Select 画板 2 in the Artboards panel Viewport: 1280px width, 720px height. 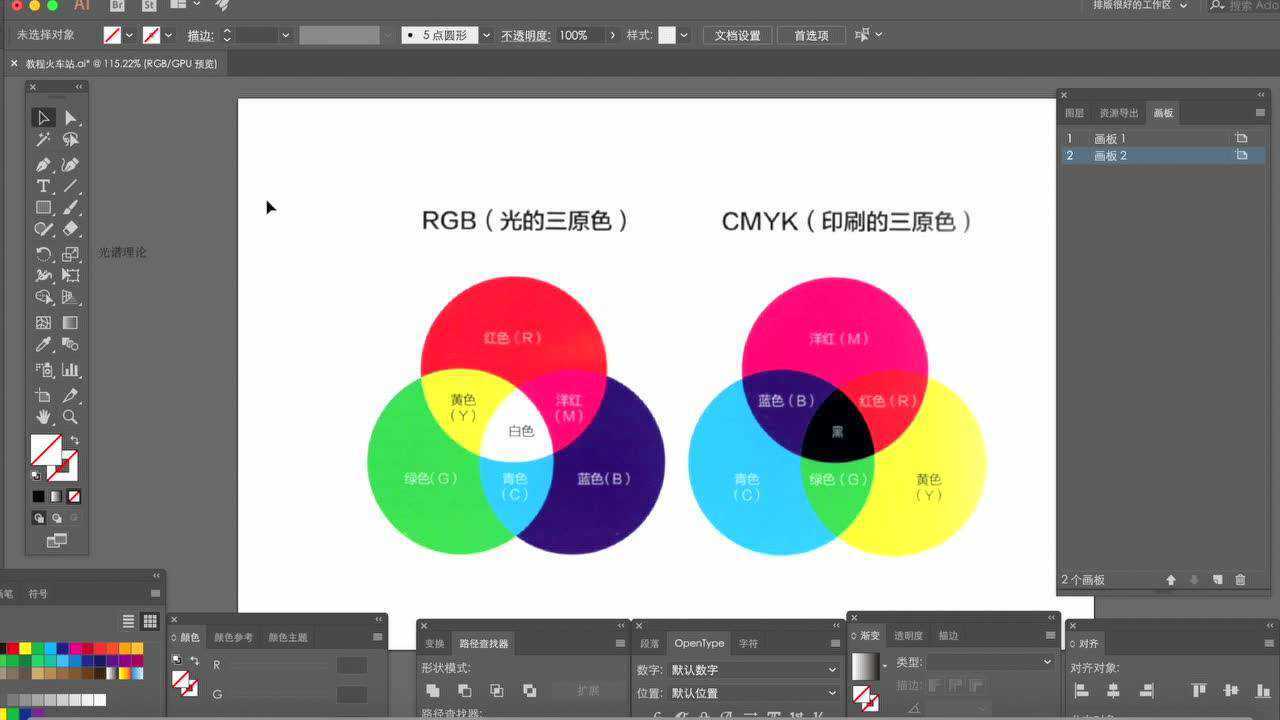click(1110, 155)
